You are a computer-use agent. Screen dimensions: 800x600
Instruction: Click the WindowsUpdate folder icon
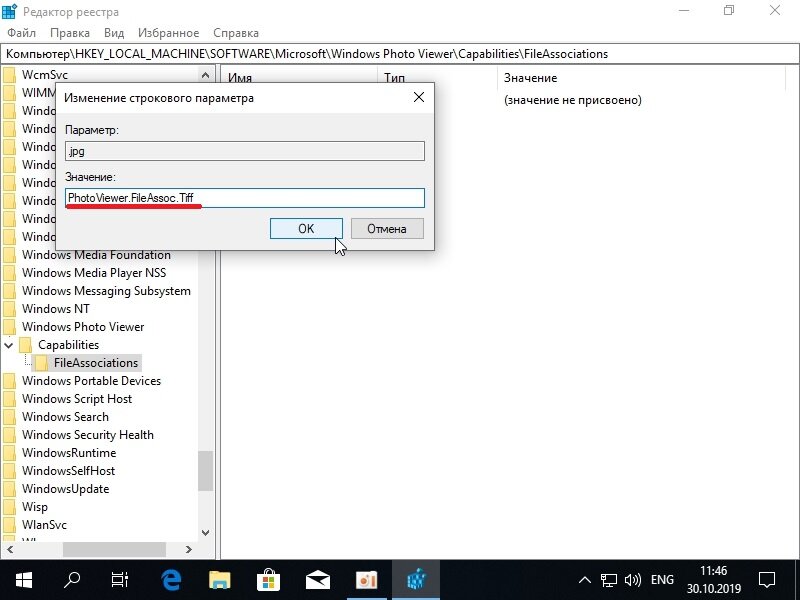pyautogui.click(x=9, y=489)
